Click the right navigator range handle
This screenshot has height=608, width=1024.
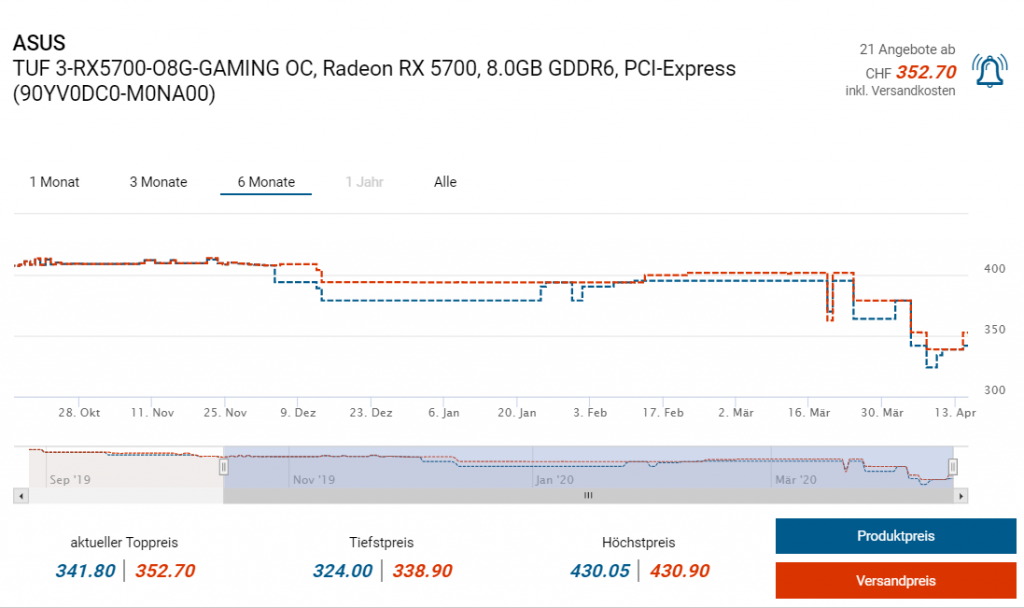pyautogui.click(x=953, y=466)
